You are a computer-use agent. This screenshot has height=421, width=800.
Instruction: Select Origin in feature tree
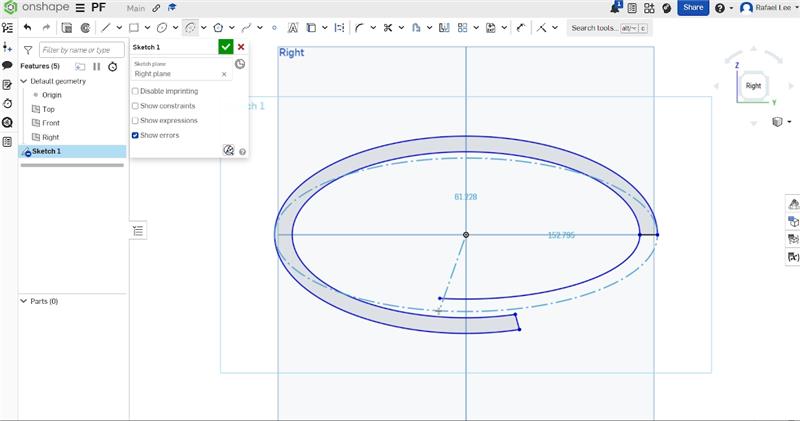52,95
